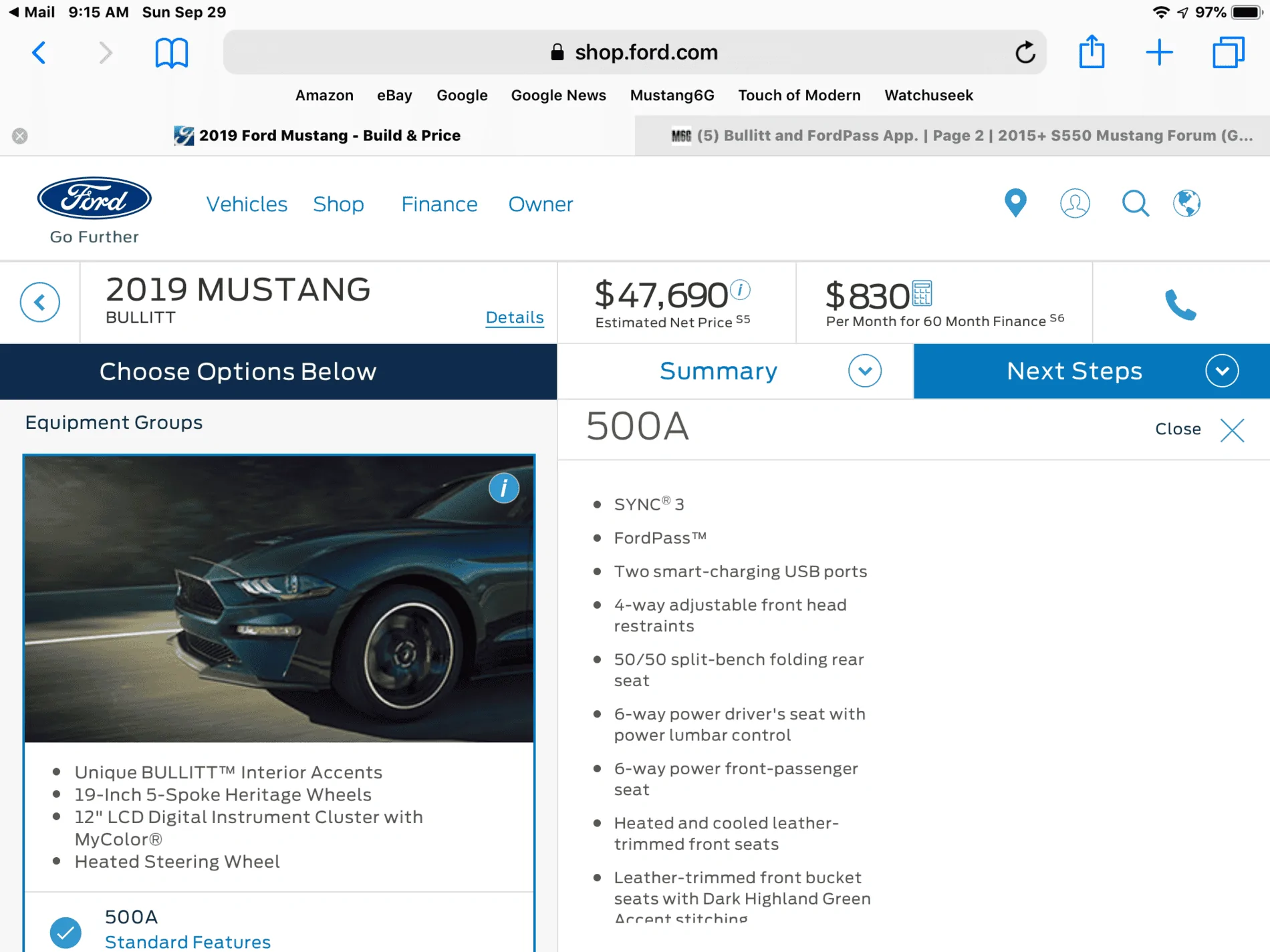Close the Ford Mustang Build & Price tab
The width and height of the screenshot is (1270, 952).
pyautogui.click(x=20, y=136)
